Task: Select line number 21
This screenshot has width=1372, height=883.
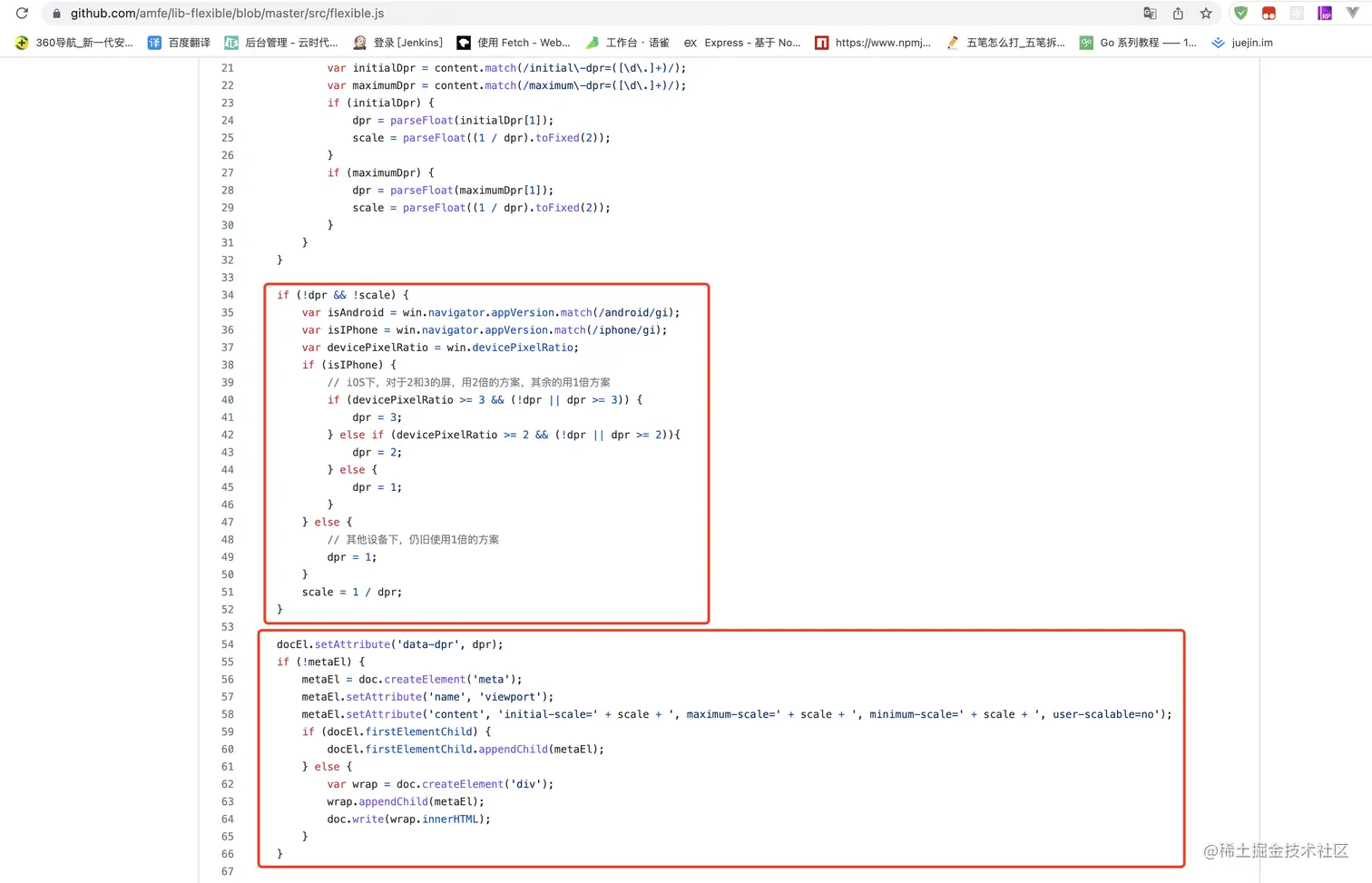Action: [228, 68]
